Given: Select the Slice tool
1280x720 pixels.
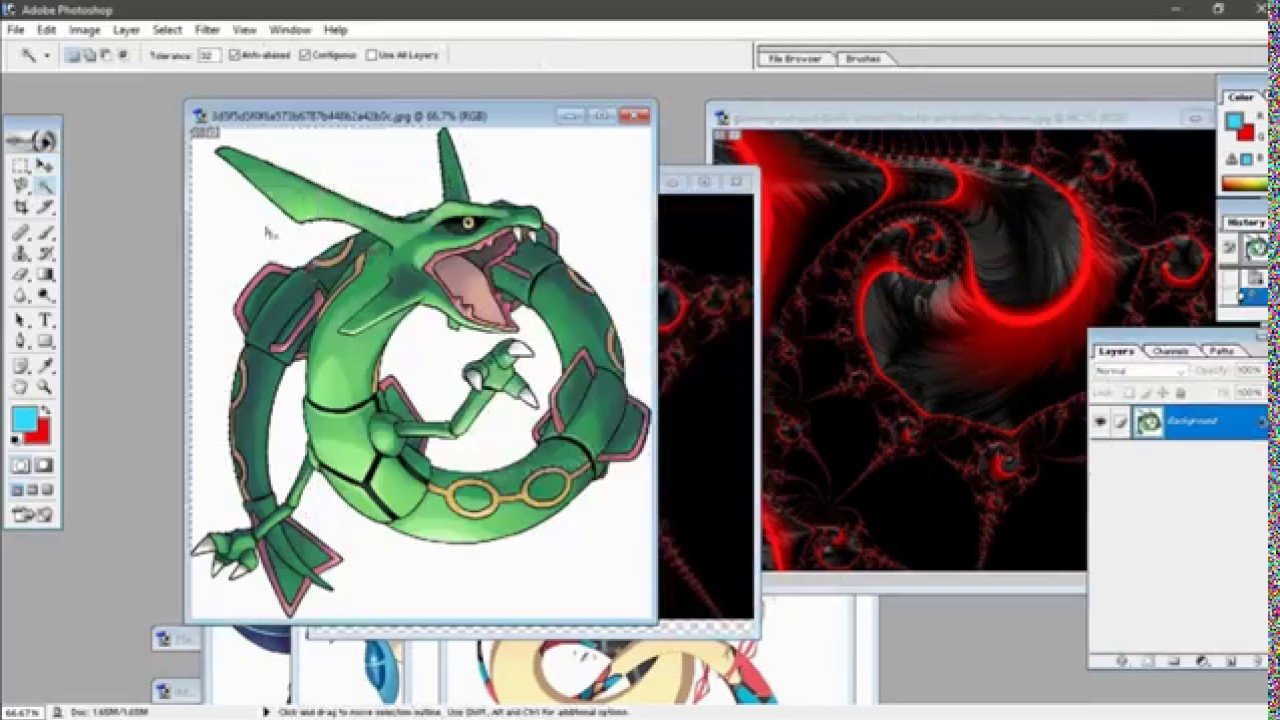Looking at the screenshot, I should 45,207.
